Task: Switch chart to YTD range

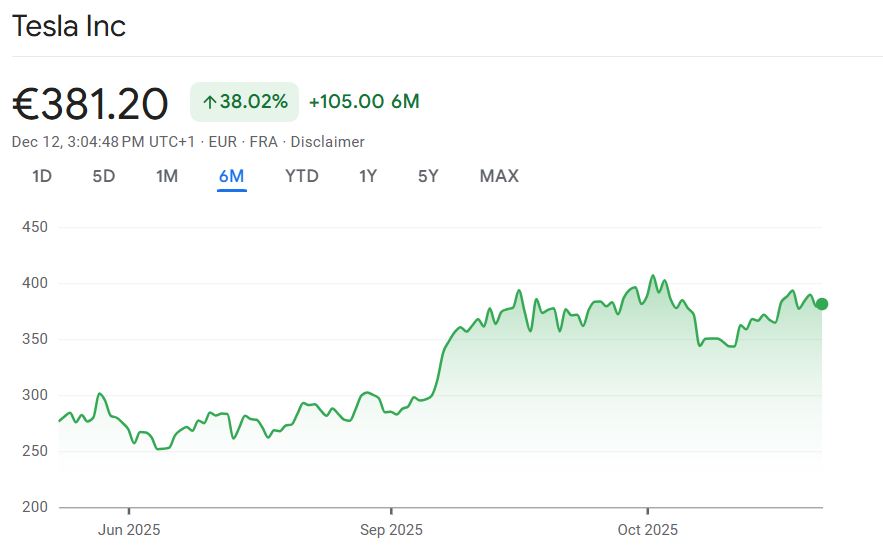Action: [302, 177]
